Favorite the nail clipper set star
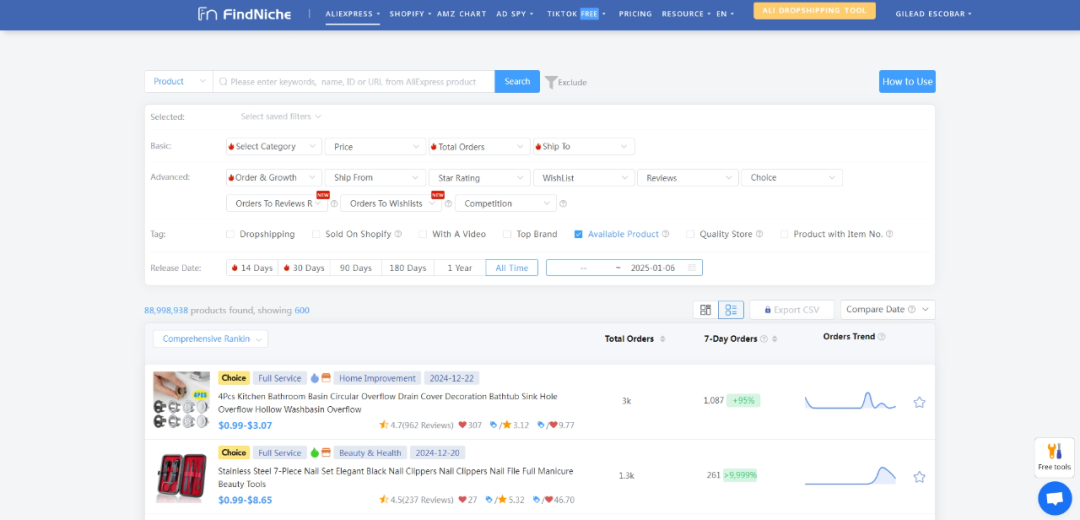The width and height of the screenshot is (1080, 520). point(919,477)
